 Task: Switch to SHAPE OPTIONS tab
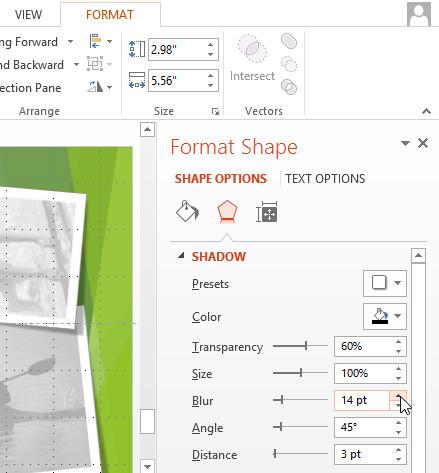point(221,179)
